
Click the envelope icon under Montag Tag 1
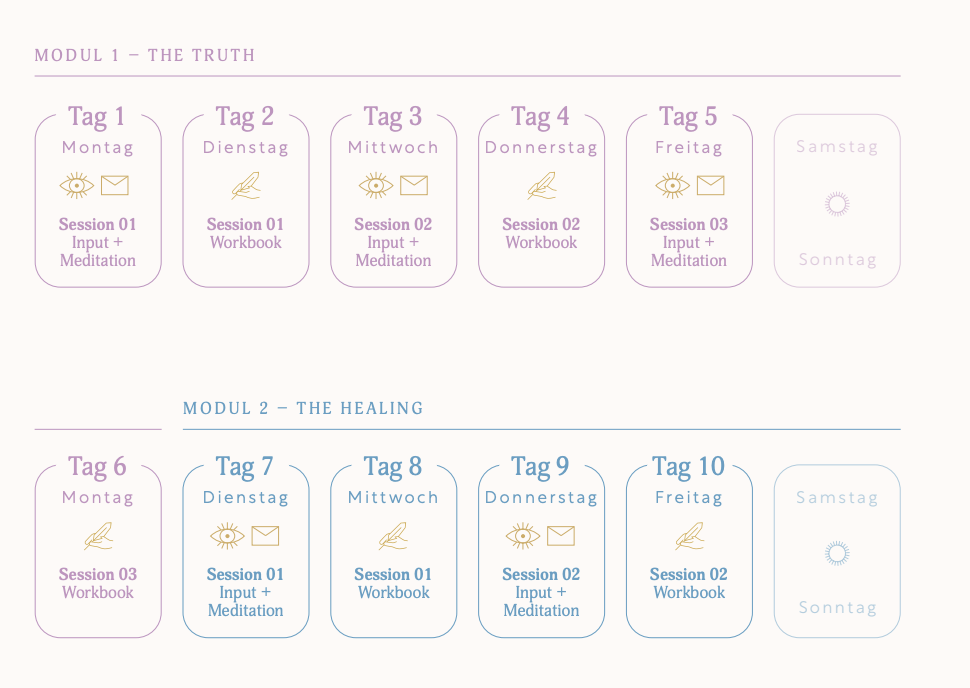(114, 186)
